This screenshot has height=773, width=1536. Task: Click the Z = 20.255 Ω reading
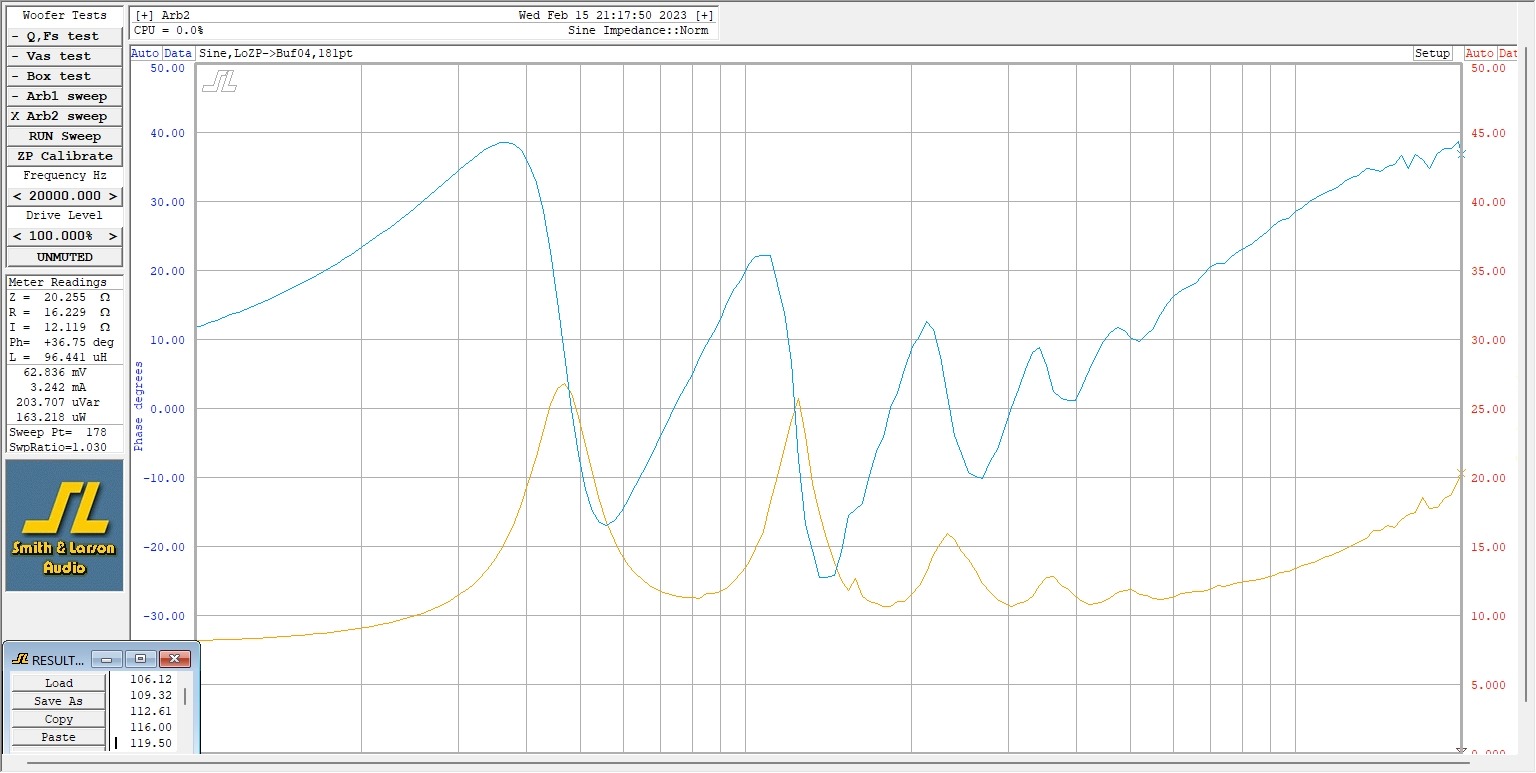[x=60, y=297]
